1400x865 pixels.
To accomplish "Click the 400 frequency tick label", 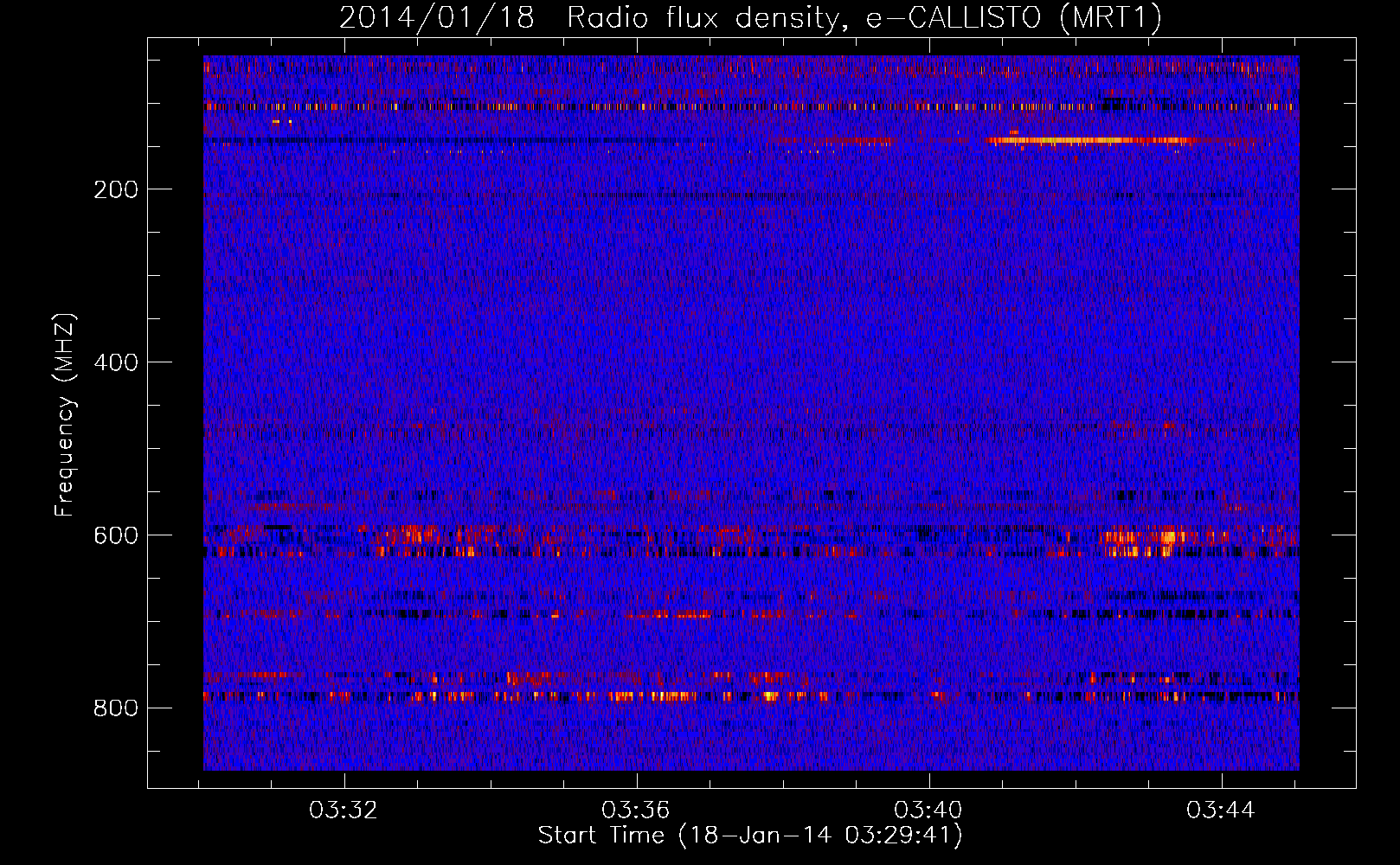I will [116, 362].
